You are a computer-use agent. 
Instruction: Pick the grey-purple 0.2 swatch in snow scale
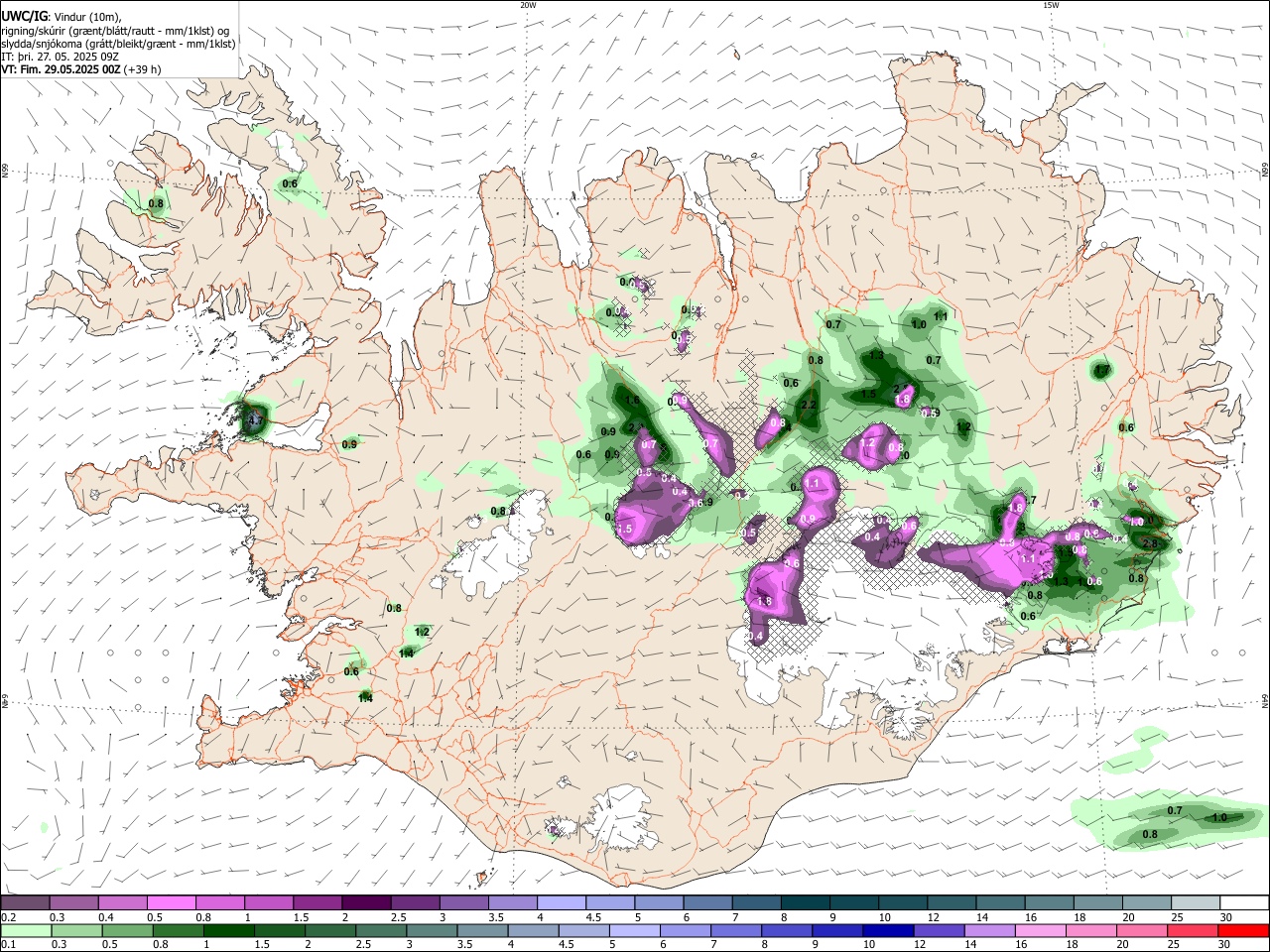[x=25, y=903]
